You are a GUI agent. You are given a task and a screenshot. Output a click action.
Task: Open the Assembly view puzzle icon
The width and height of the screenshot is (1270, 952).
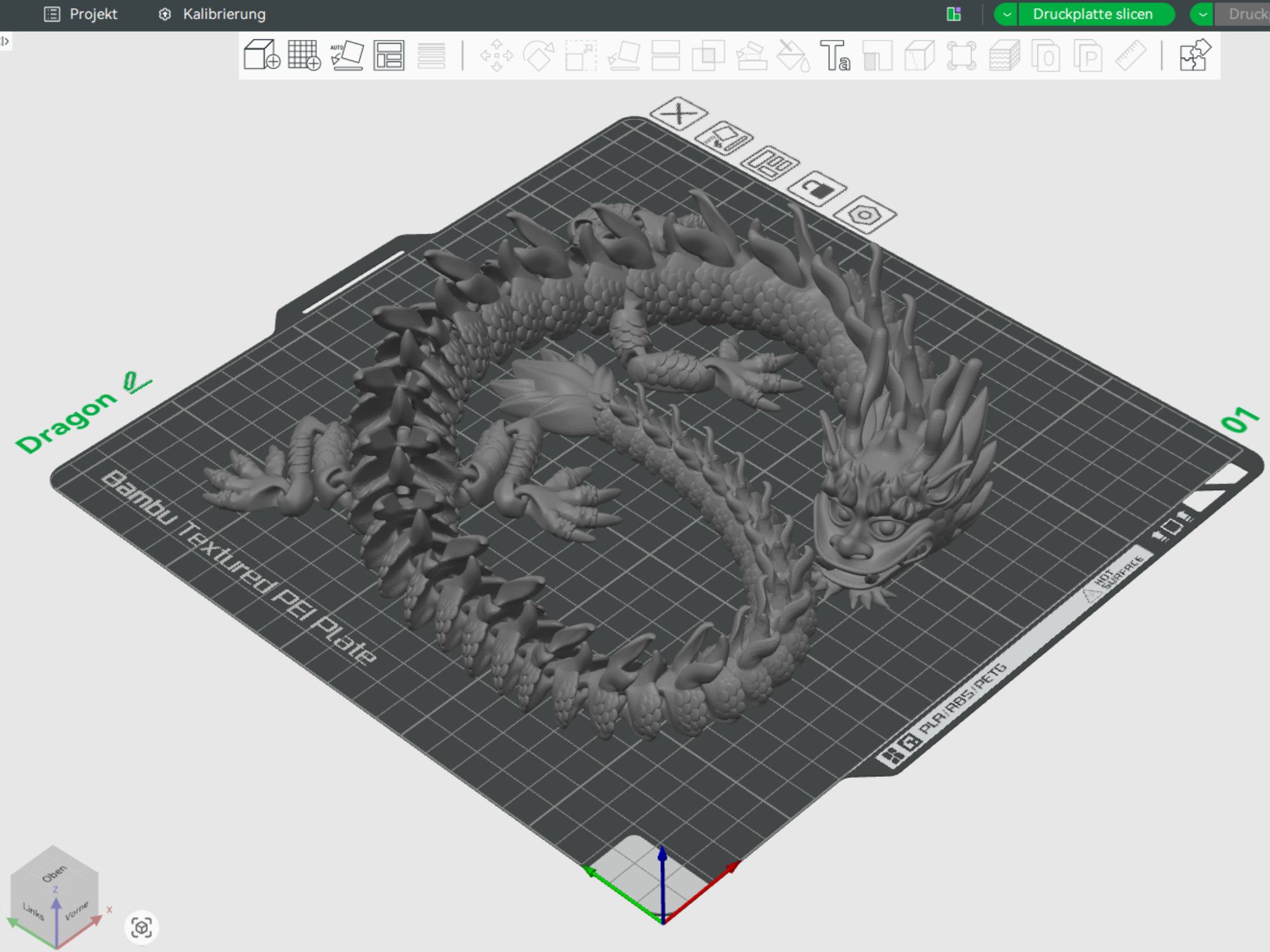click(x=1195, y=55)
